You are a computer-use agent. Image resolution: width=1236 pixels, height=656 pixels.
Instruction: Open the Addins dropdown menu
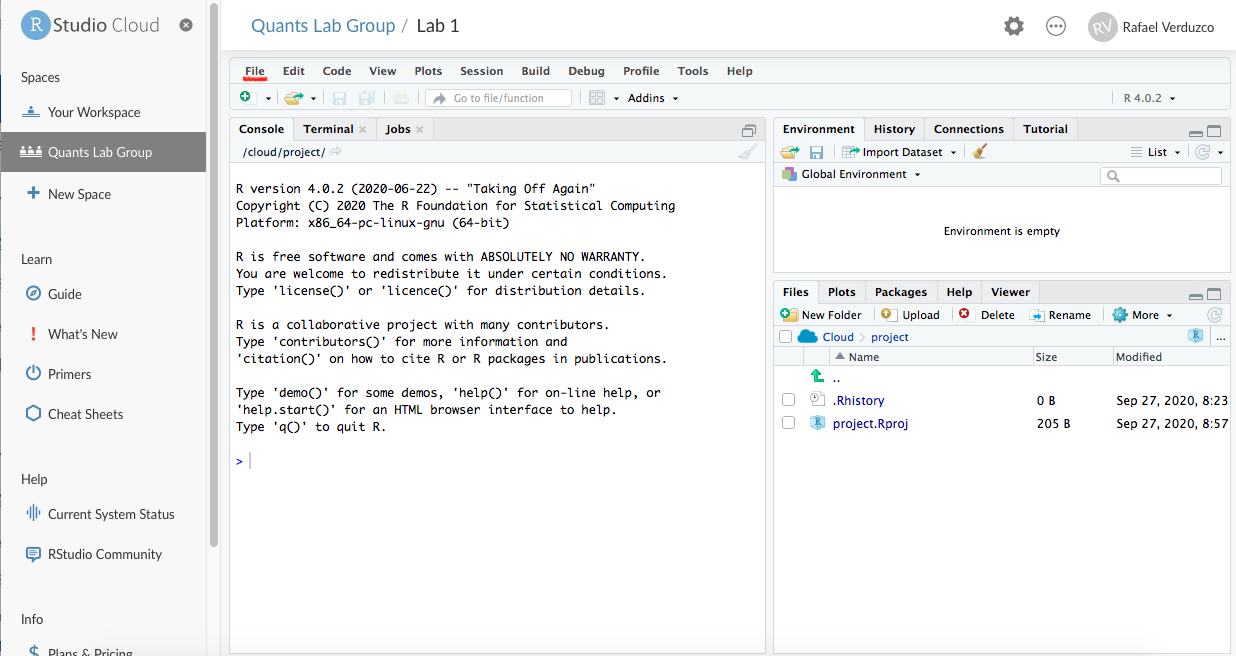[653, 98]
